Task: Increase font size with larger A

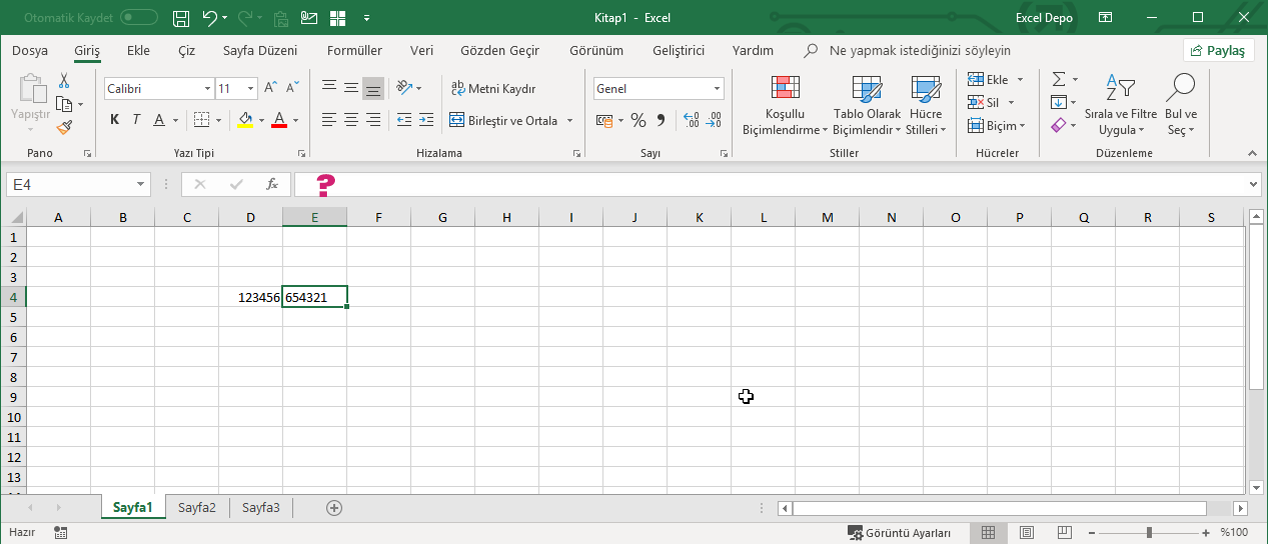Action: 271,88
